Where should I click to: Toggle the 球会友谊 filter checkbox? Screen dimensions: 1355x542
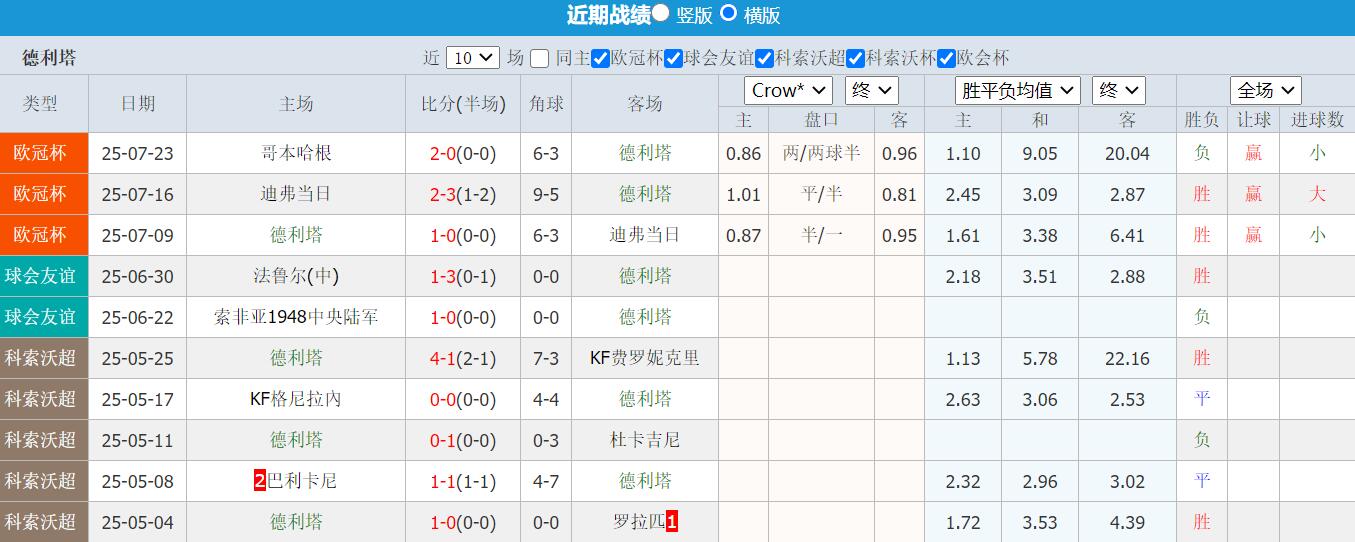click(674, 58)
